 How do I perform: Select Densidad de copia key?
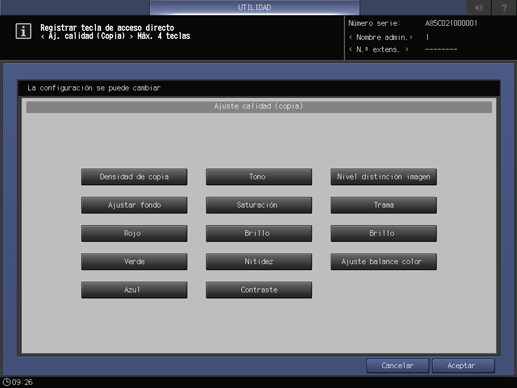point(134,177)
